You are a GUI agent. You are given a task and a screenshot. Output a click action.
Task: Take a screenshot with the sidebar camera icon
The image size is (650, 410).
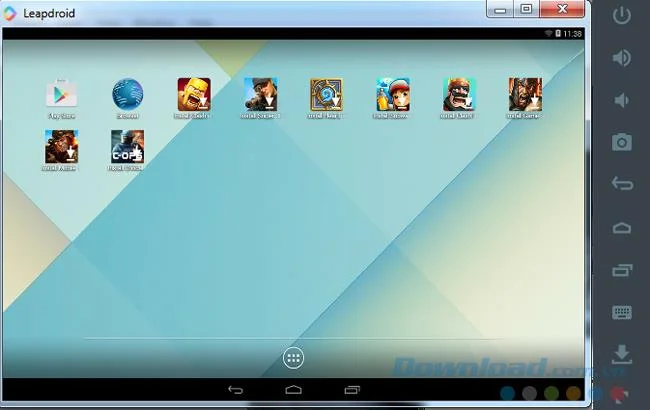[622, 142]
